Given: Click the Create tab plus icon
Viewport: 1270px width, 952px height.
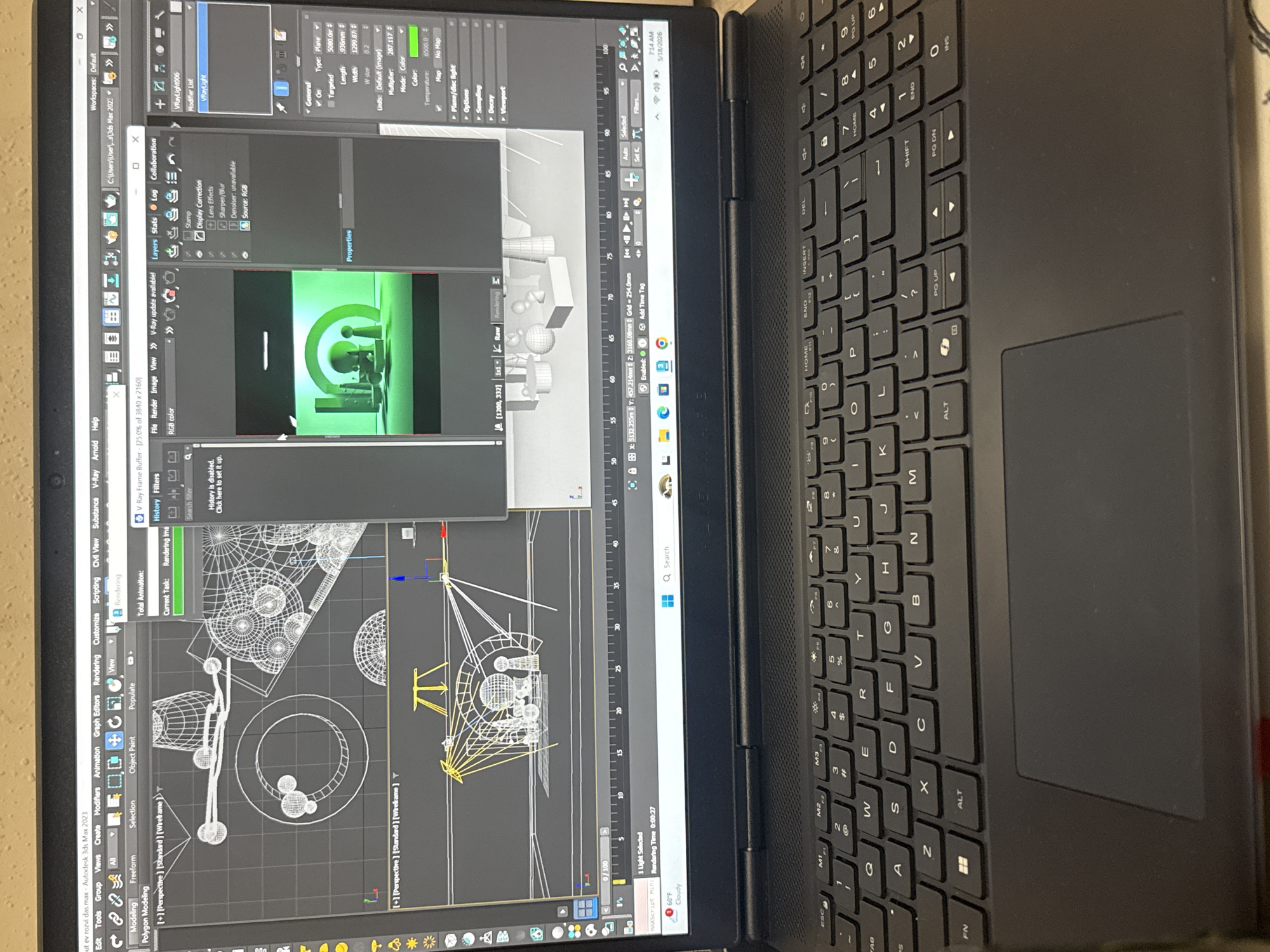Looking at the screenshot, I should 160,103.
